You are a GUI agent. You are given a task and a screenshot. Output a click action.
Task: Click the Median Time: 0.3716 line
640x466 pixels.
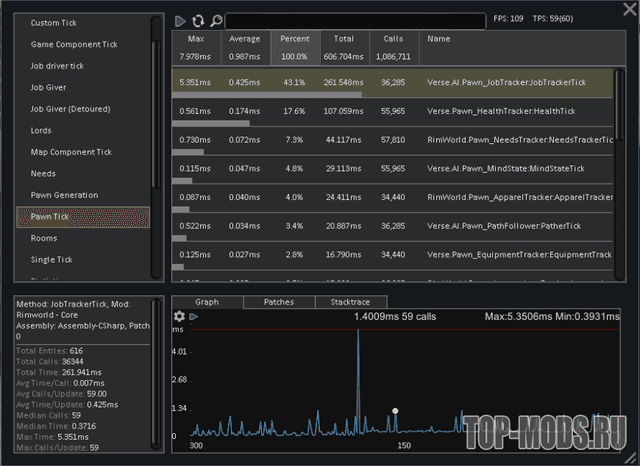click(56, 426)
